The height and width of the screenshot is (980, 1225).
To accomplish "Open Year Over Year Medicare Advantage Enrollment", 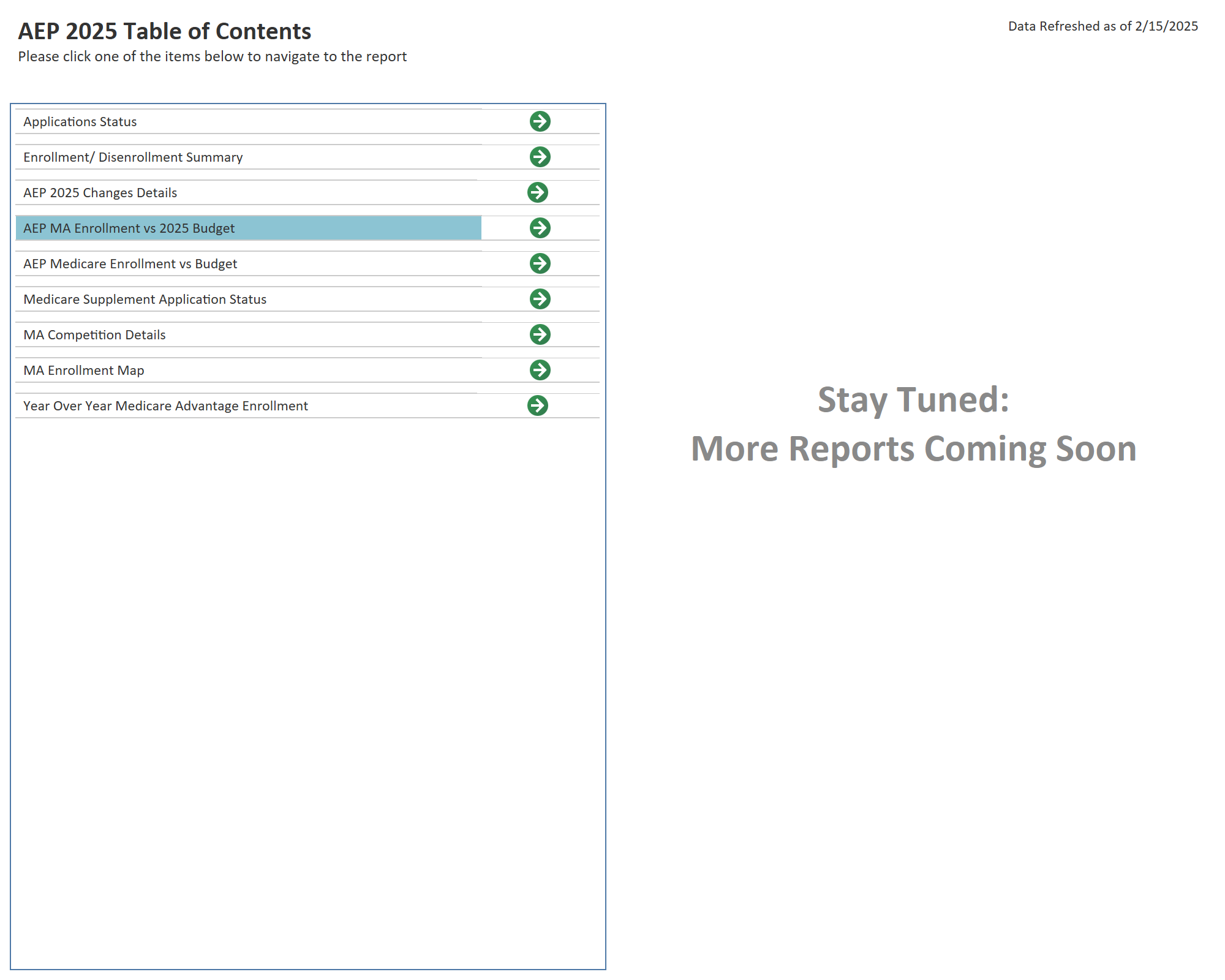I will pos(165,405).
